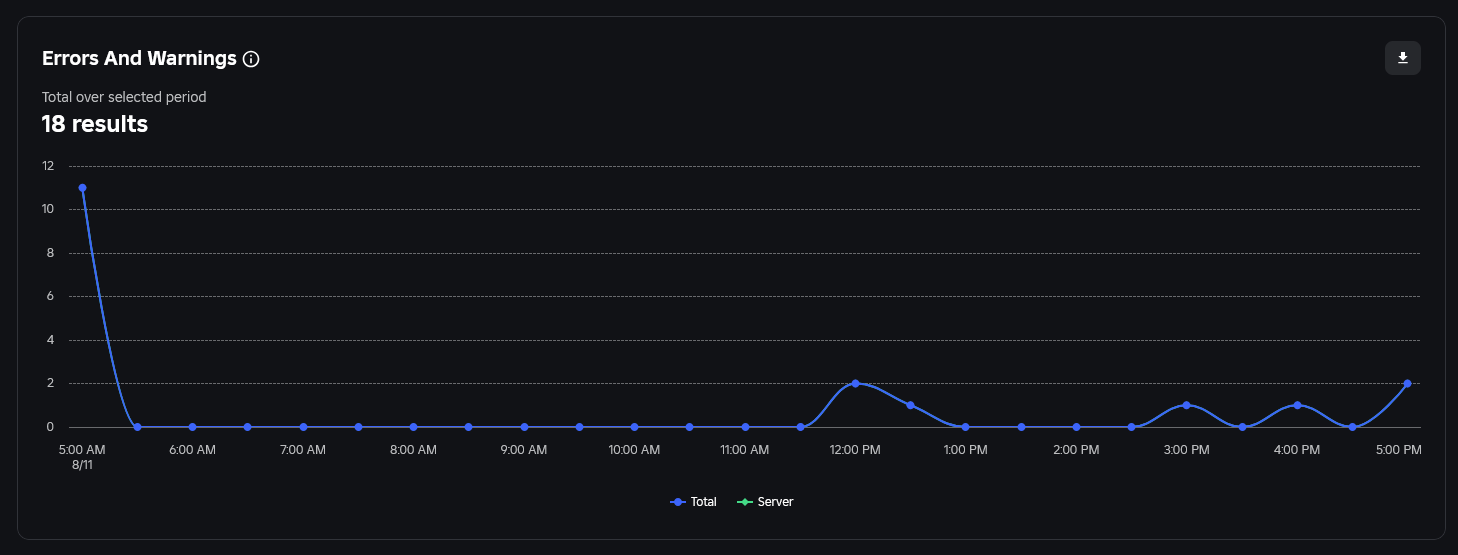Image resolution: width=1458 pixels, height=555 pixels.
Task: Click the 9:00 AM data point
Action: (524, 427)
